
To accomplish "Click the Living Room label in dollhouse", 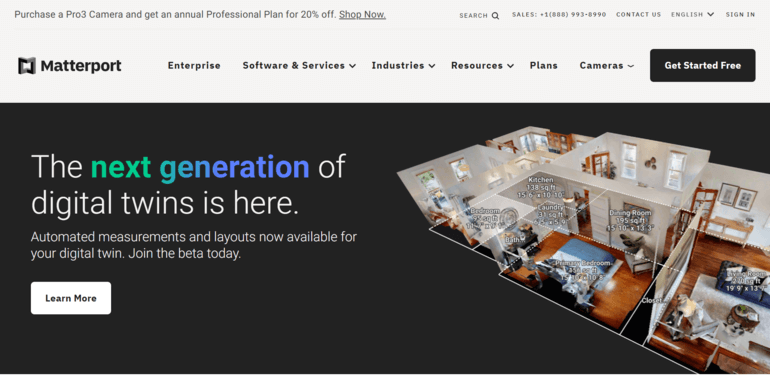I will tap(746, 281).
